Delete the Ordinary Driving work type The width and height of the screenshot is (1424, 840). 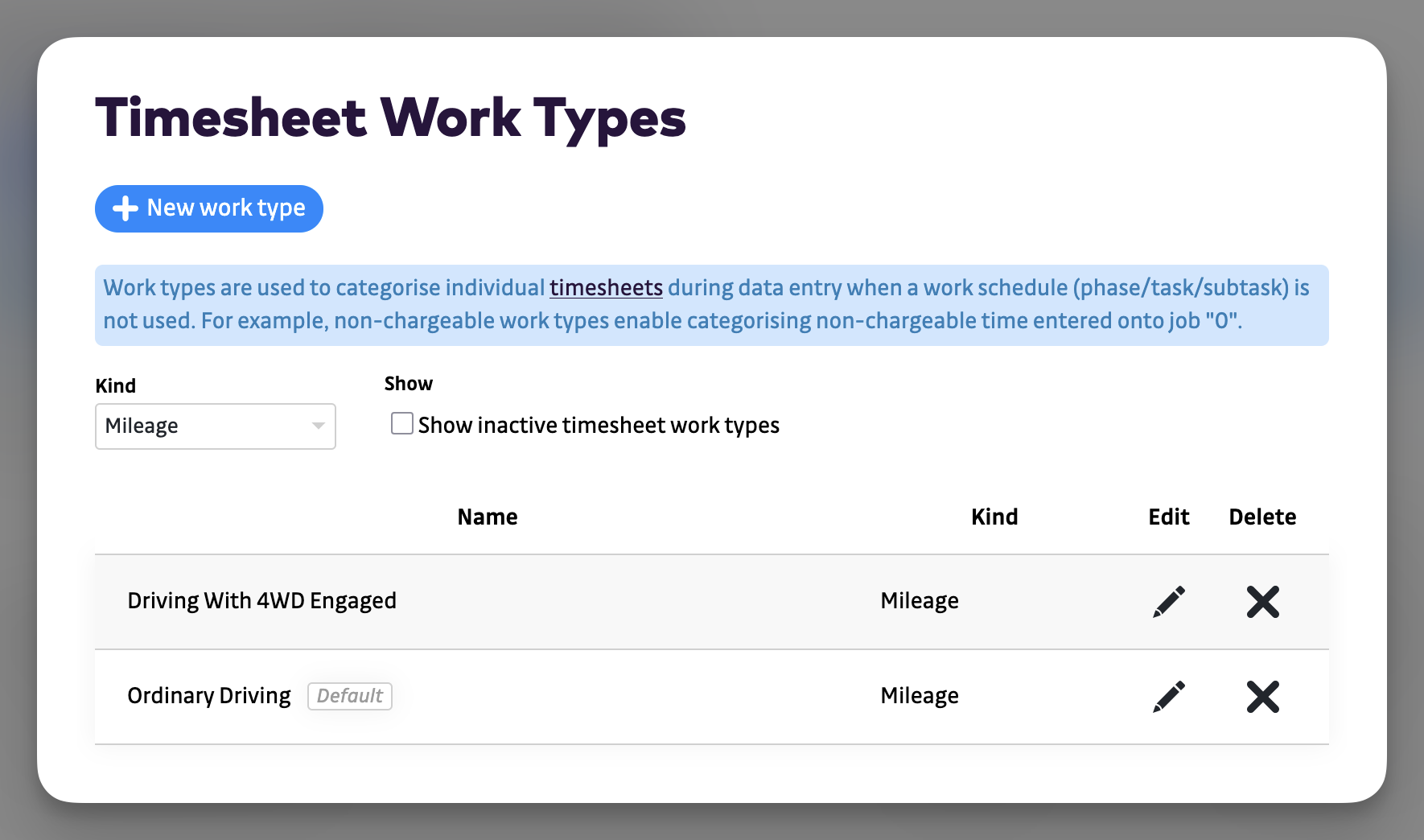coord(1262,696)
